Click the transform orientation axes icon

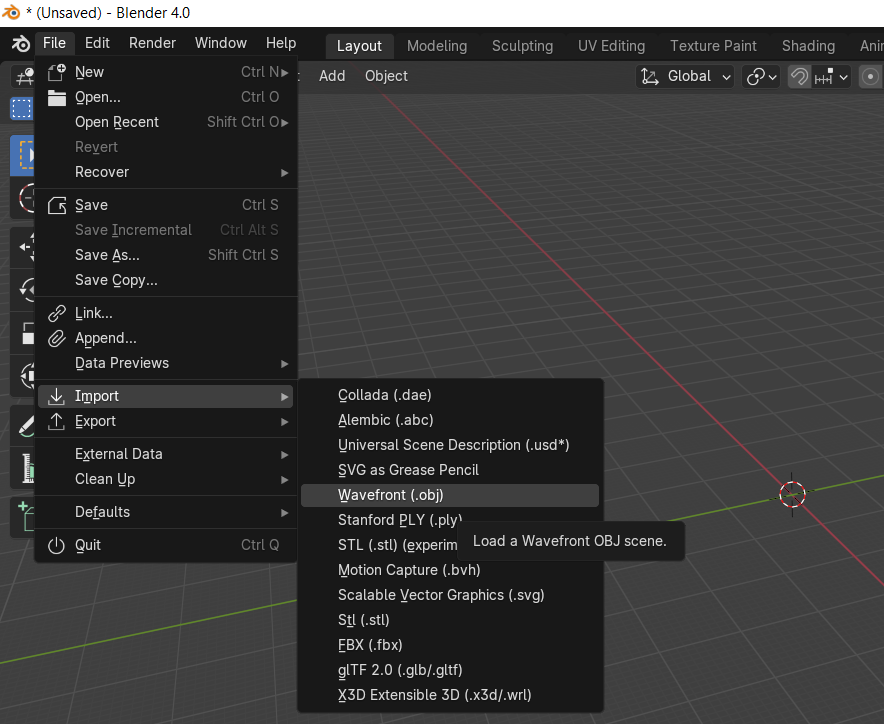(650, 76)
